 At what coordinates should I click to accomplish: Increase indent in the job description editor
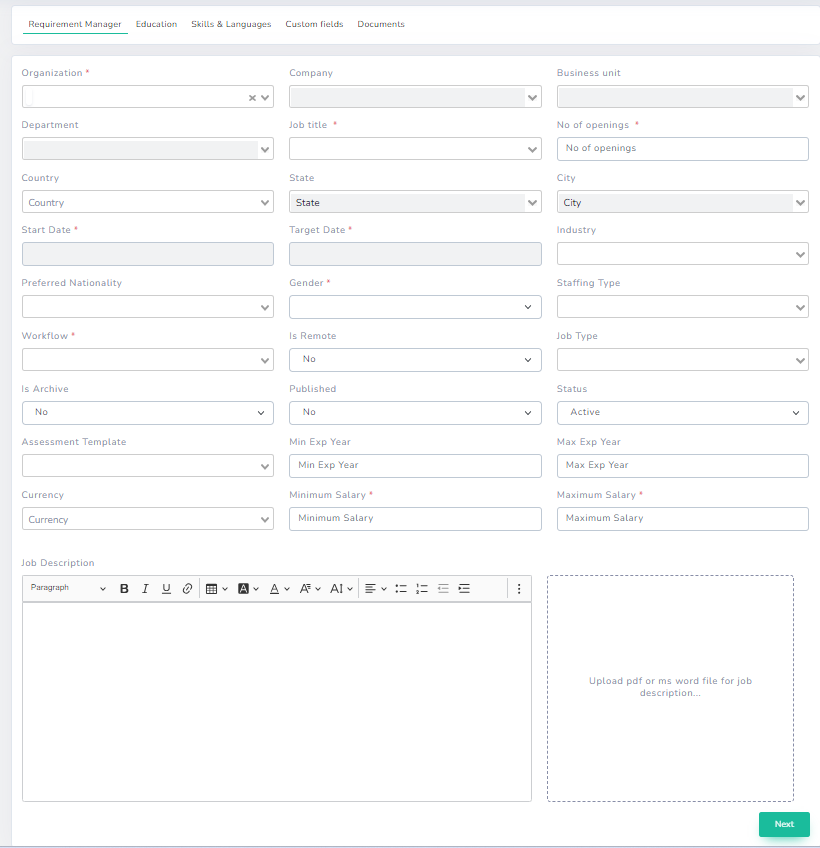point(464,588)
